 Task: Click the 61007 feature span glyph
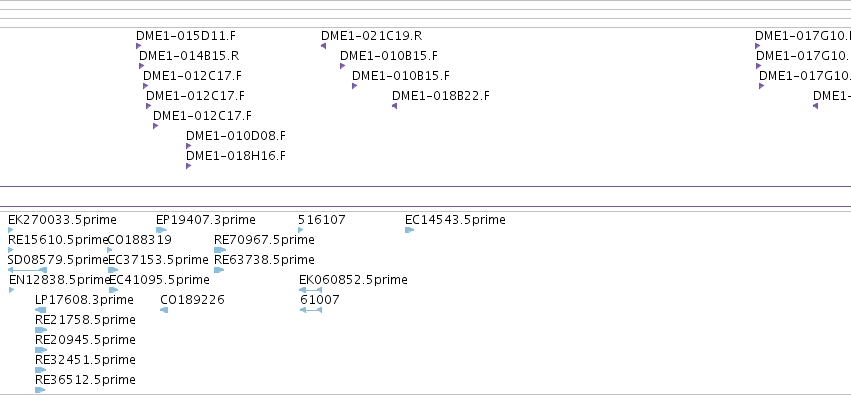tap(311, 310)
